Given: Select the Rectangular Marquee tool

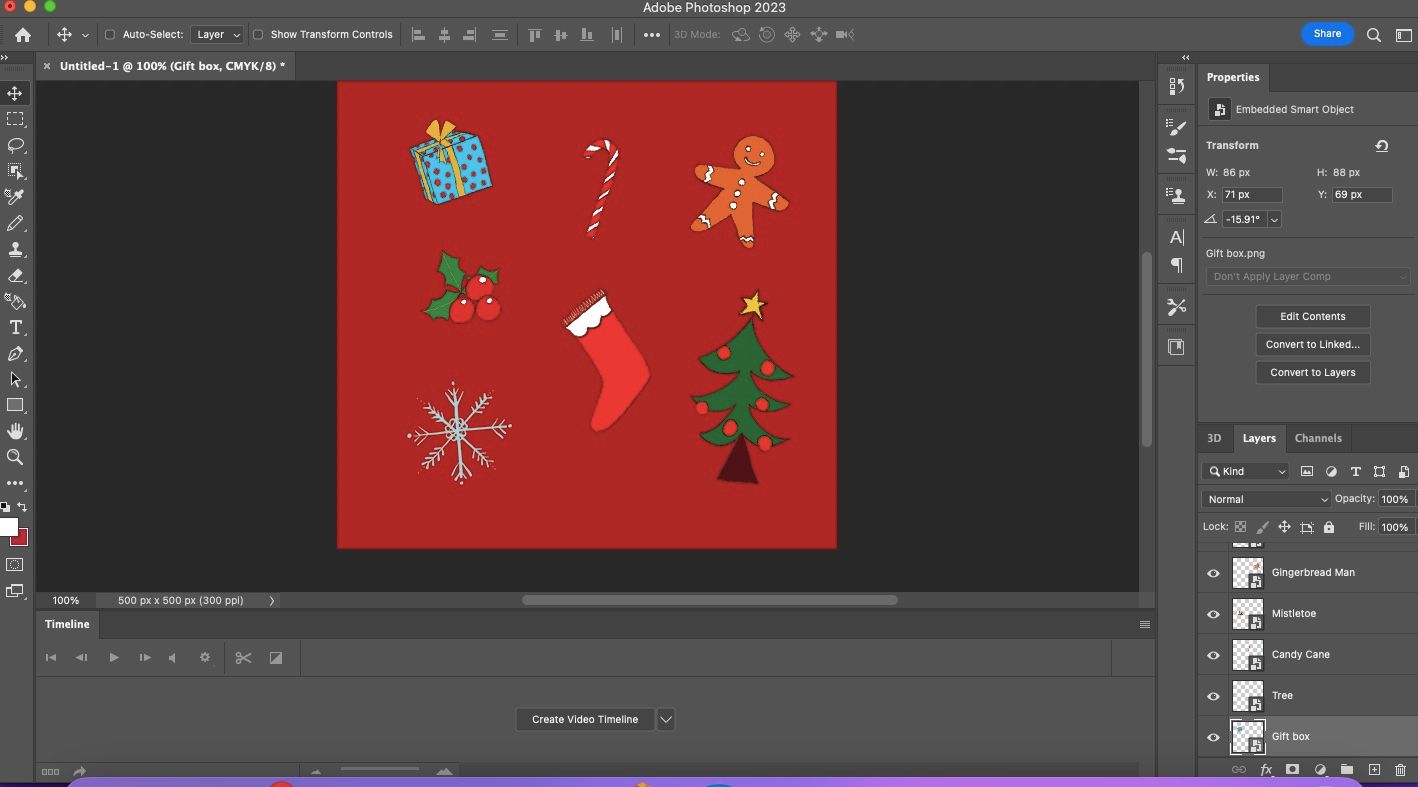Looking at the screenshot, I should click(15, 119).
